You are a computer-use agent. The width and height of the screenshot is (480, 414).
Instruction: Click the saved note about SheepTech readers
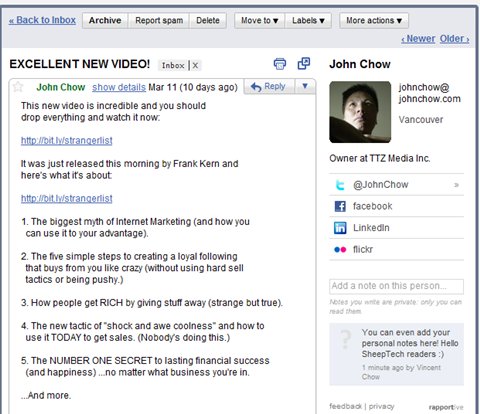(x=396, y=354)
